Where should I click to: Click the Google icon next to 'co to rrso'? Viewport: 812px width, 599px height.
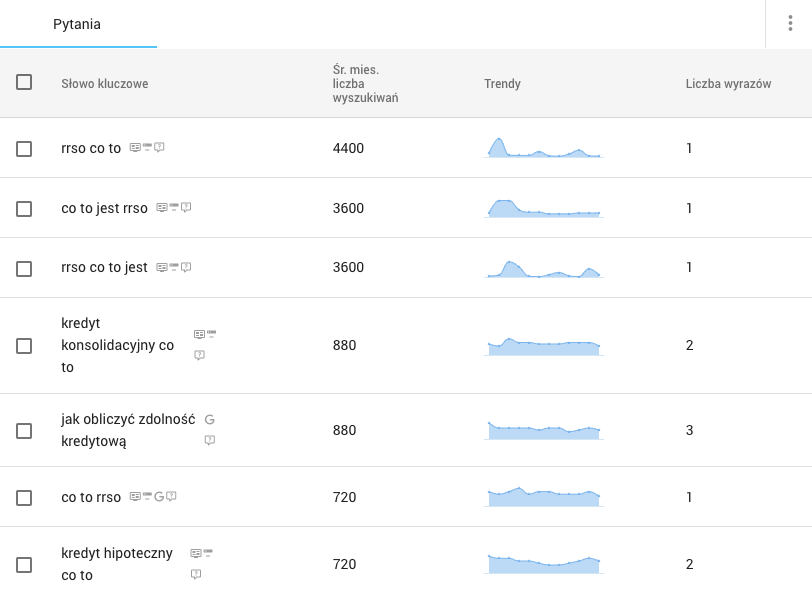coord(159,496)
